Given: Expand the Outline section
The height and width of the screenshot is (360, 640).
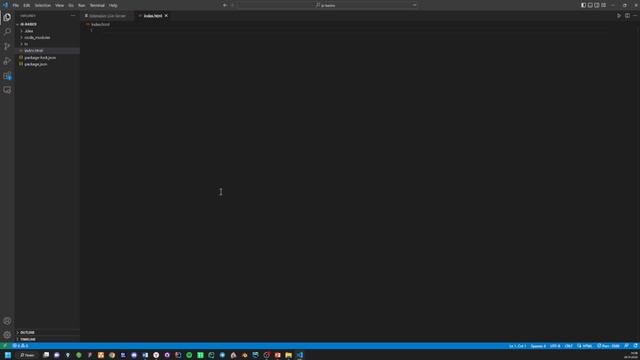Looking at the screenshot, I should pos(47,333).
